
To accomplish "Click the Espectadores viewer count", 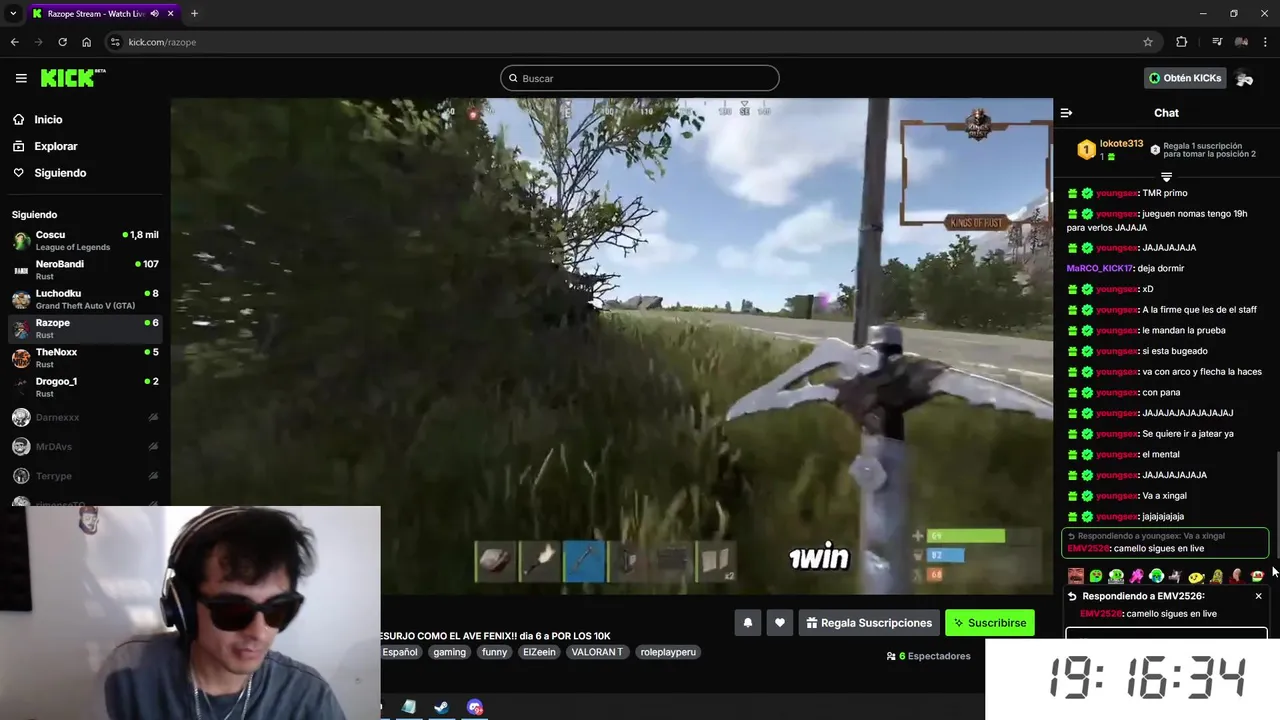I will point(928,656).
